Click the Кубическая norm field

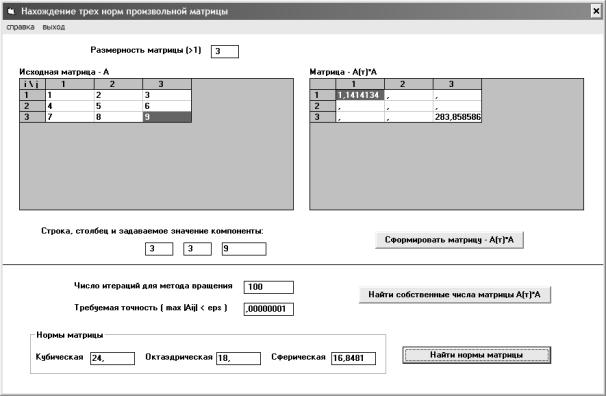pos(112,358)
